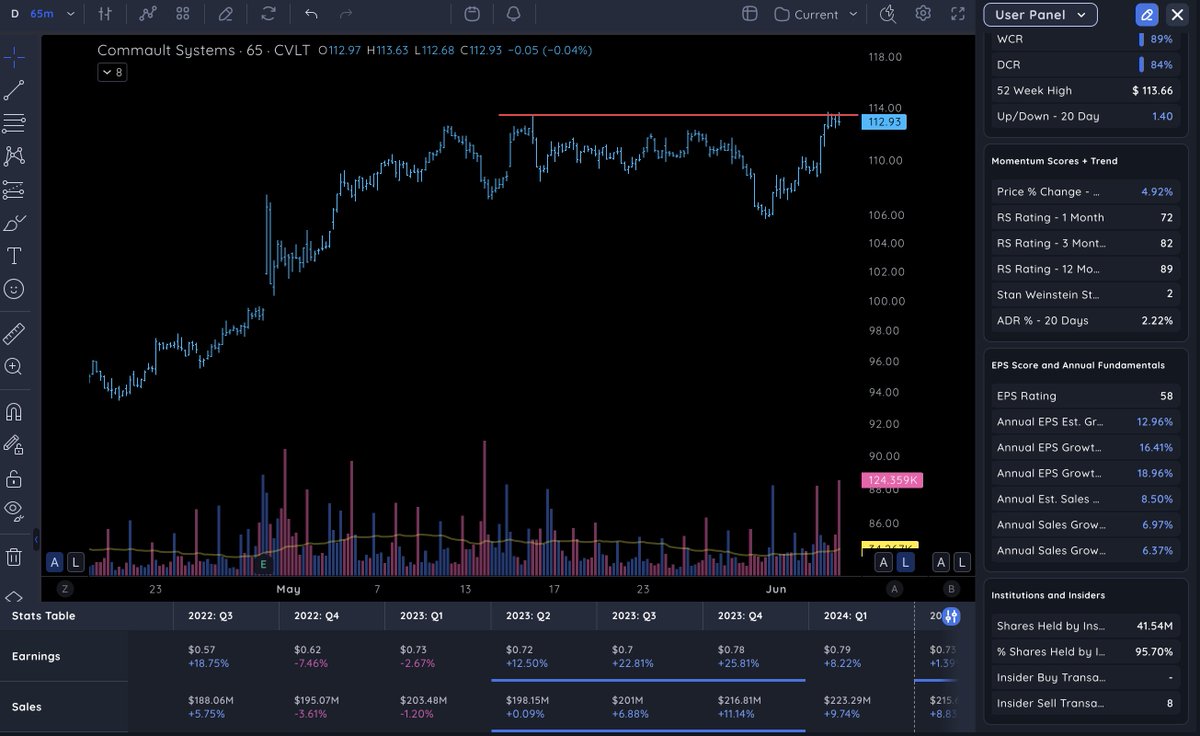
Task: Toggle magnet mode for drawings
Action: 14,411
